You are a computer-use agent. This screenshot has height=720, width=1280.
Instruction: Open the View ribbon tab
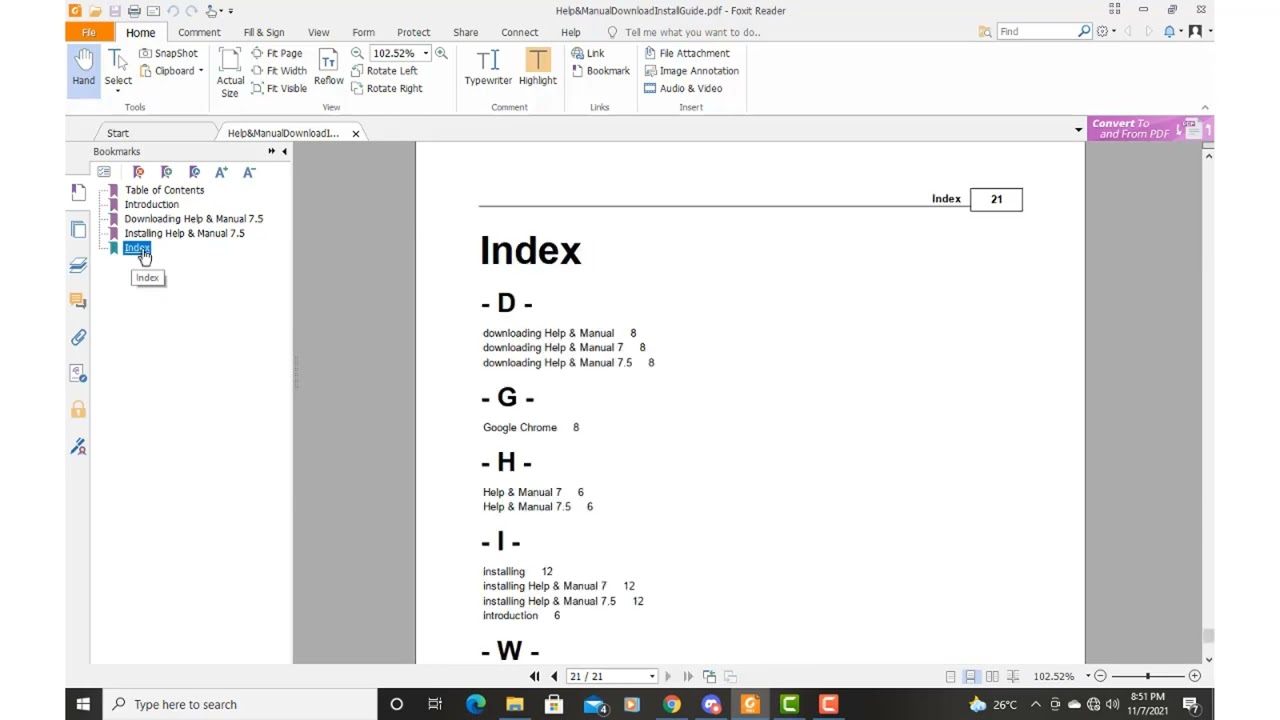[318, 32]
